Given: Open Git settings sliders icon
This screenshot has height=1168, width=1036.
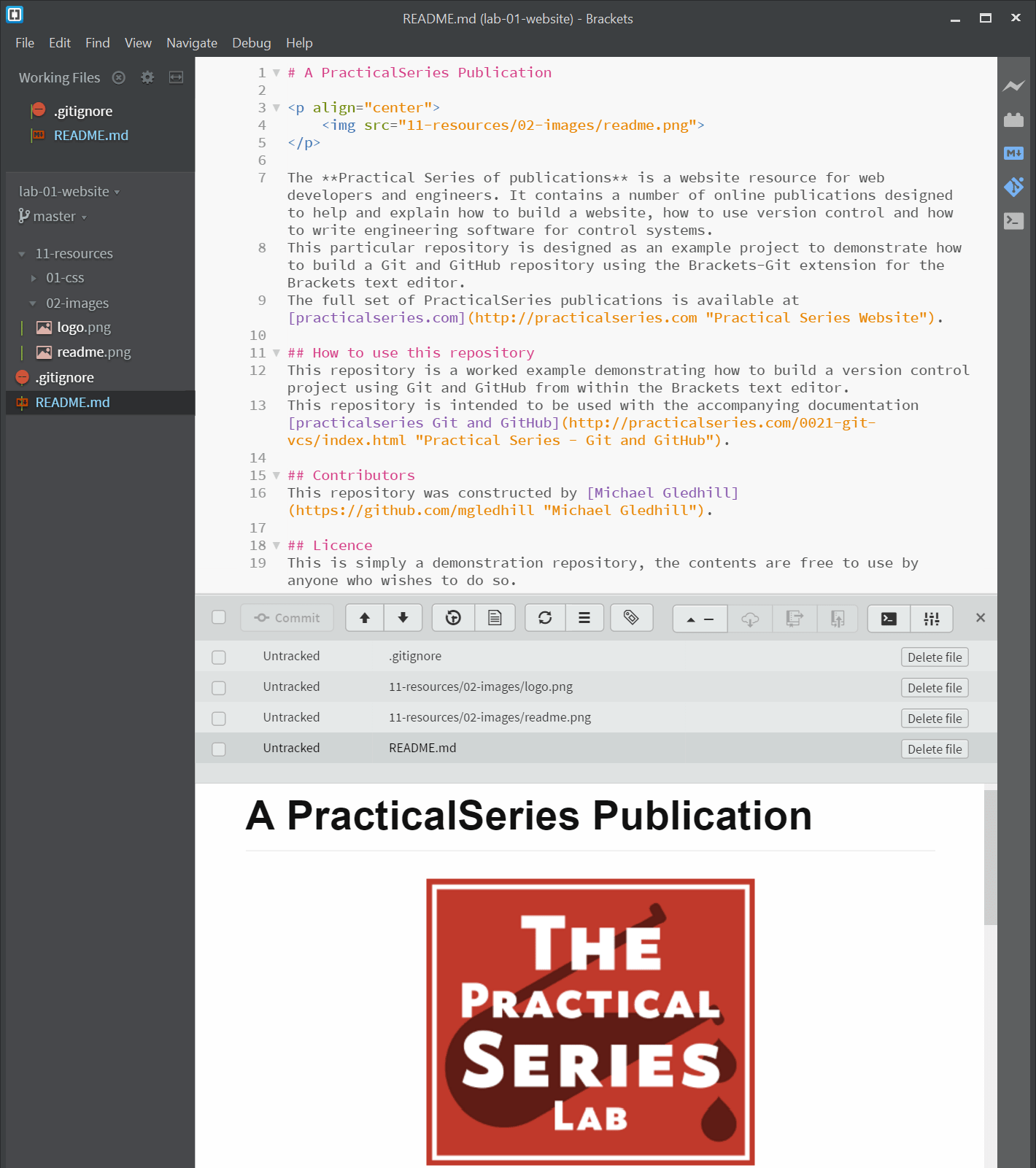Looking at the screenshot, I should pyautogui.click(x=932, y=619).
